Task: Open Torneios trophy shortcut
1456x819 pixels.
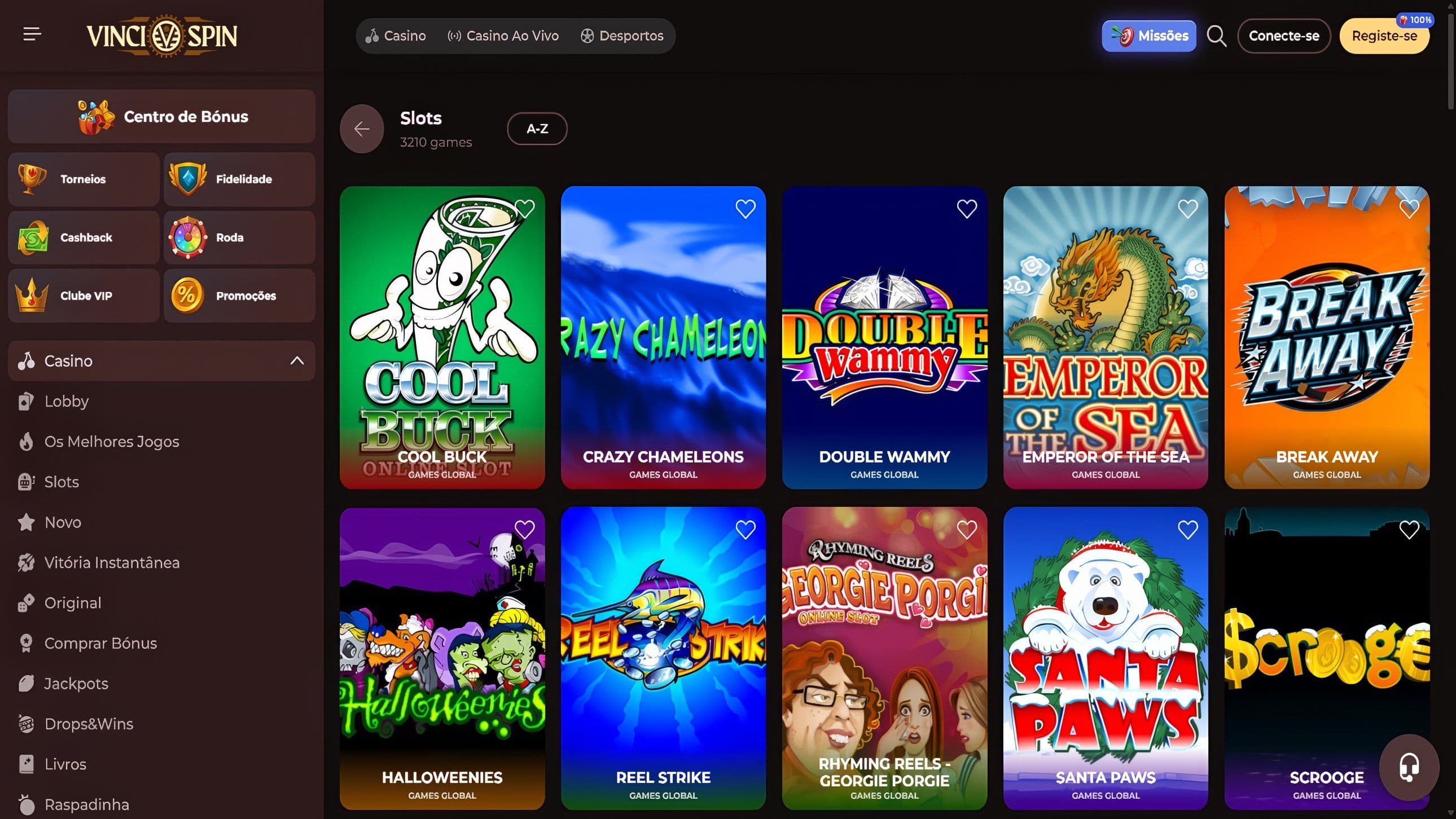Action: 84,179
